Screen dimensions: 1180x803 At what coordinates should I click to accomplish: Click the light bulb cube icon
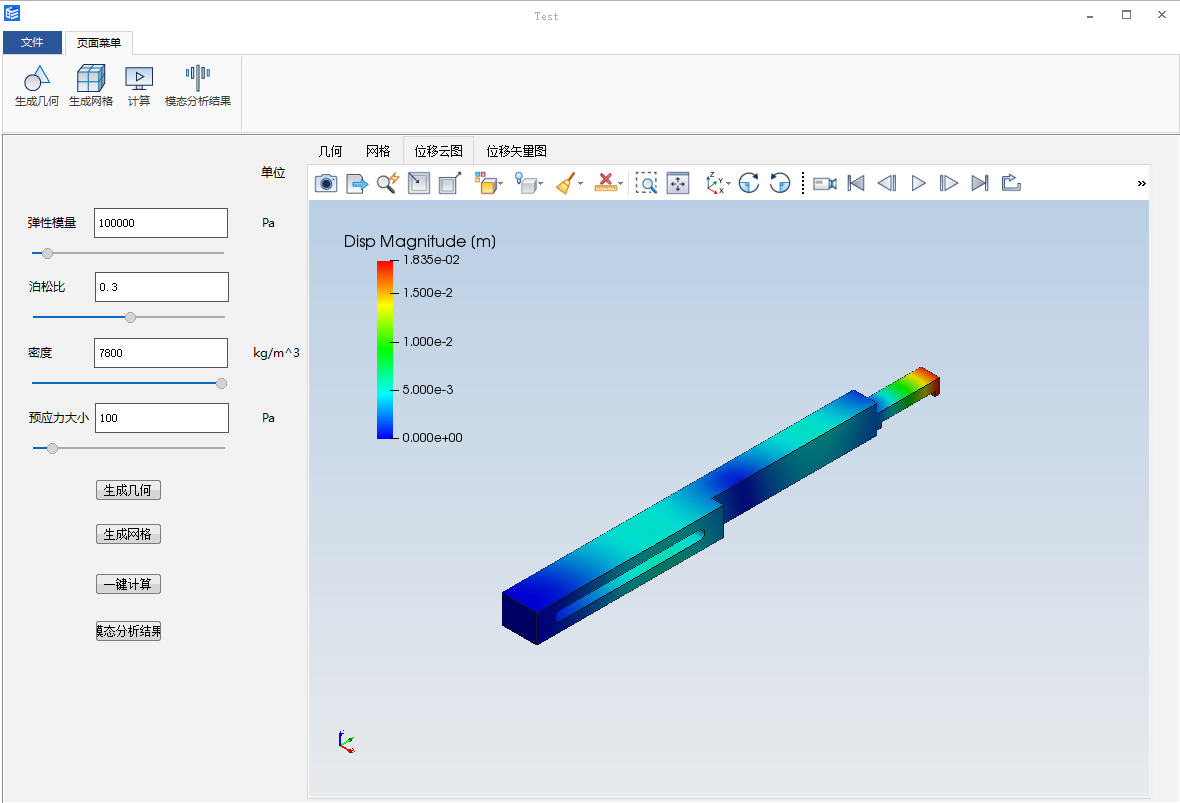525,183
